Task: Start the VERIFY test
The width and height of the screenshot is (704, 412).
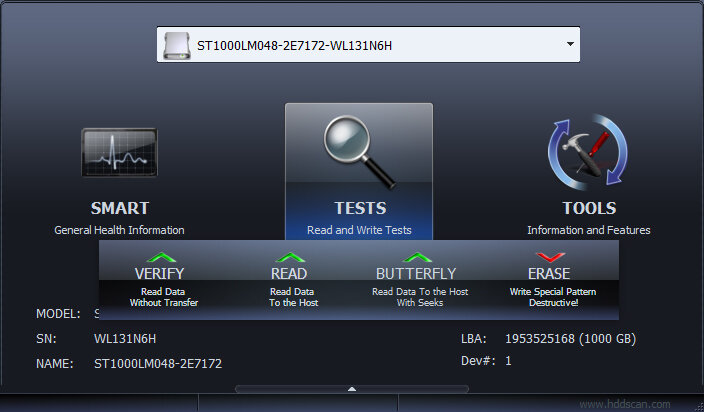Action: (x=159, y=273)
